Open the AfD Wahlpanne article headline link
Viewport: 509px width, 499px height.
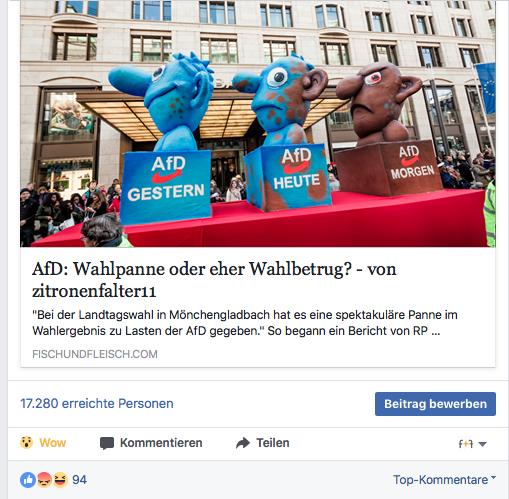[x=214, y=280]
